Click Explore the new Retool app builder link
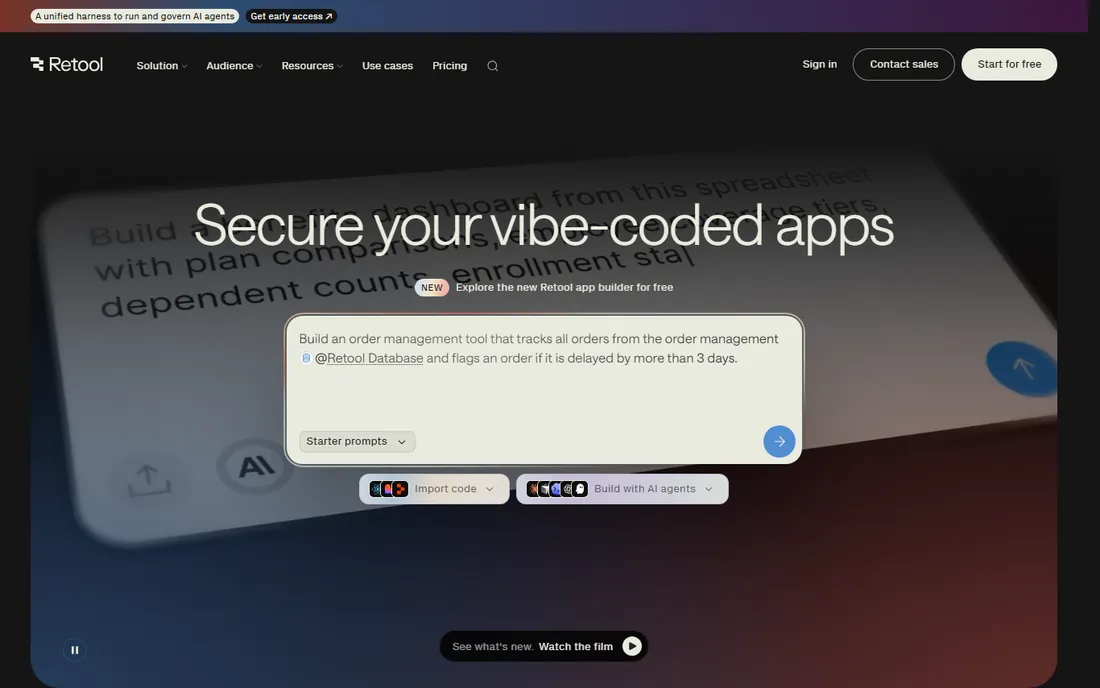This screenshot has width=1100, height=688. pyautogui.click(x=564, y=288)
